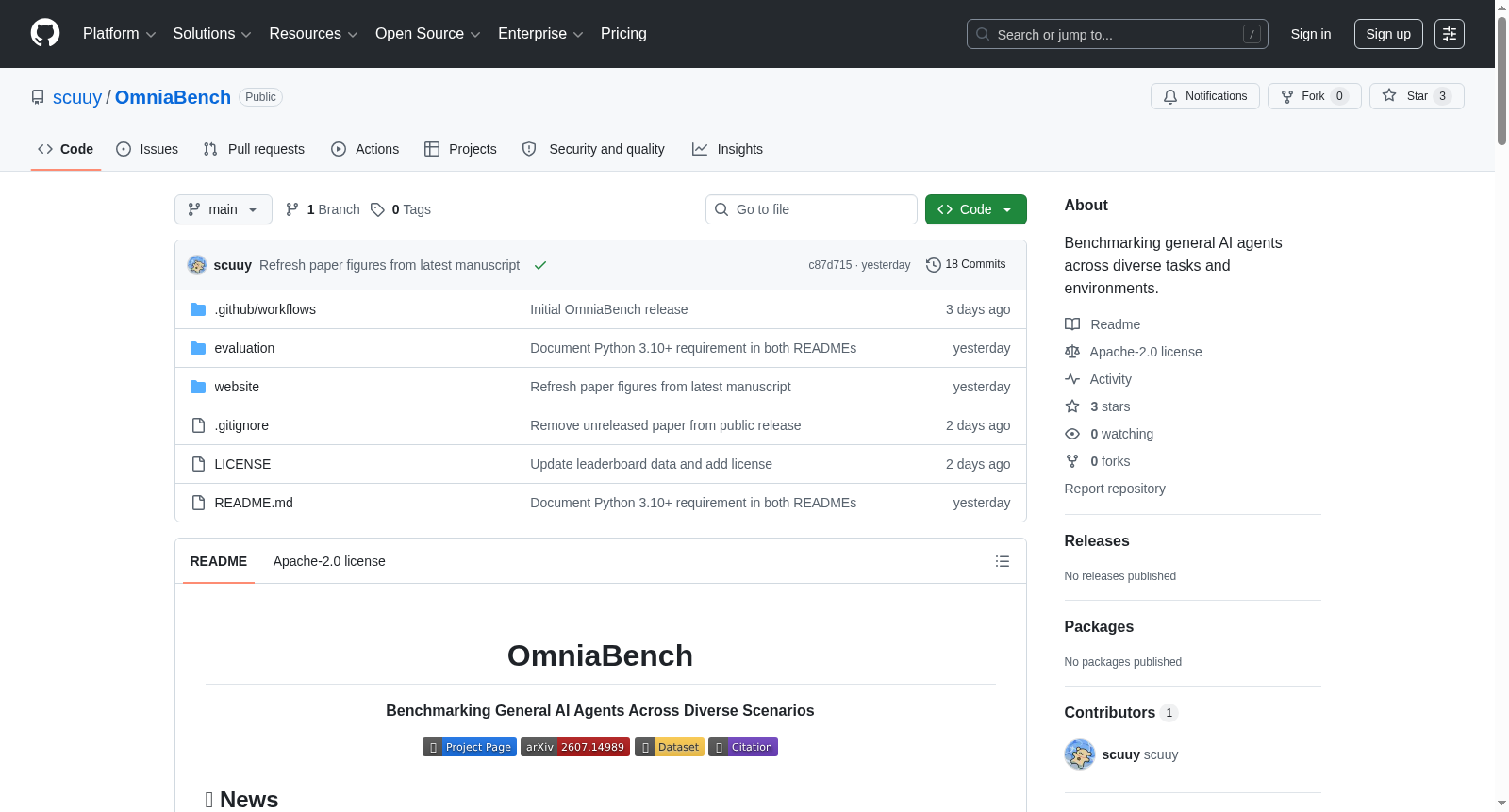This screenshot has width=1509, height=812.
Task: Click the .github/workflows folder icon
Action: tap(198, 309)
